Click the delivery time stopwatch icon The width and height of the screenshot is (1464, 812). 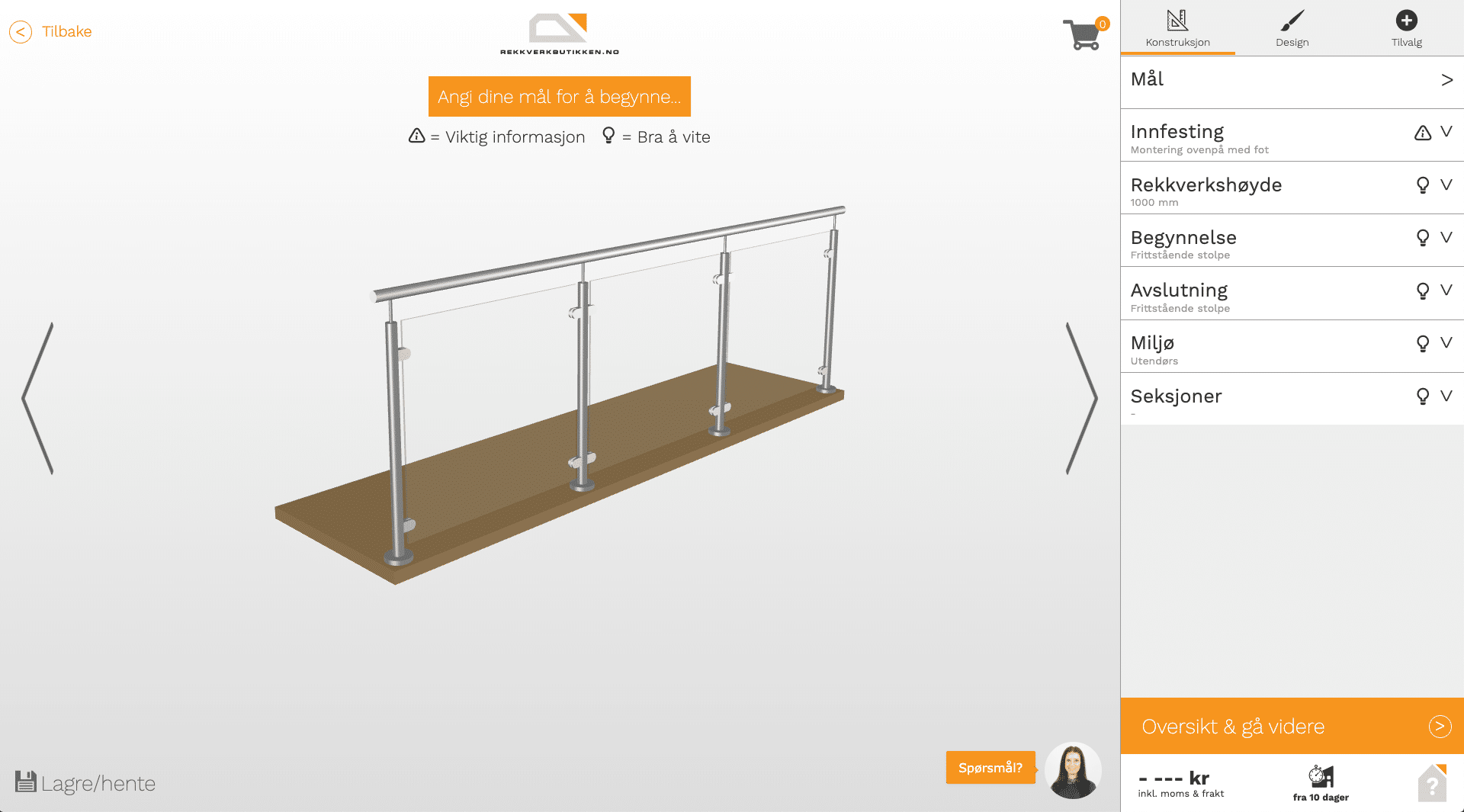tap(1321, 776)
